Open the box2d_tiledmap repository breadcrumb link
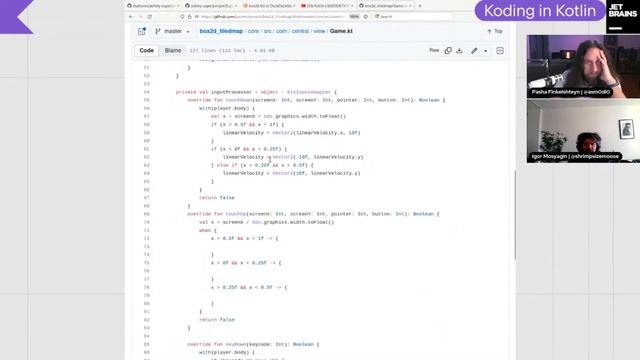This screenshot has height=360, width=640. (221, 31)
